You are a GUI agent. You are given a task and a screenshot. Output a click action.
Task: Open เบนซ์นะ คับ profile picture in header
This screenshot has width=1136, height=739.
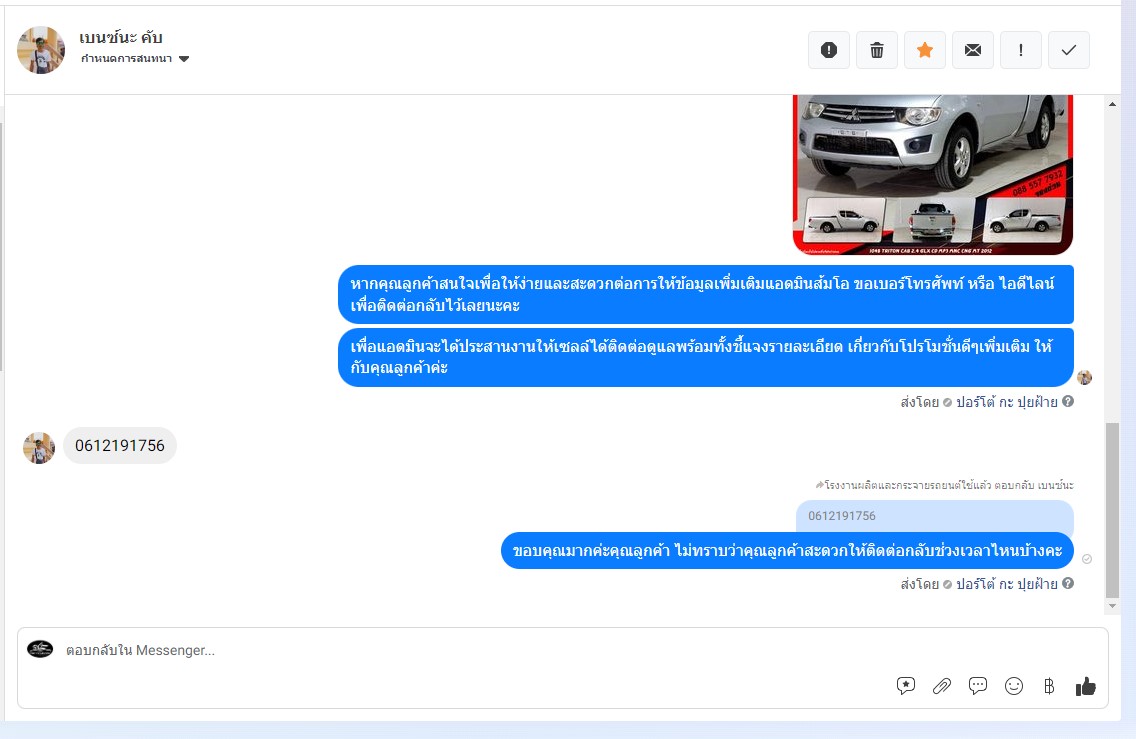41,50
